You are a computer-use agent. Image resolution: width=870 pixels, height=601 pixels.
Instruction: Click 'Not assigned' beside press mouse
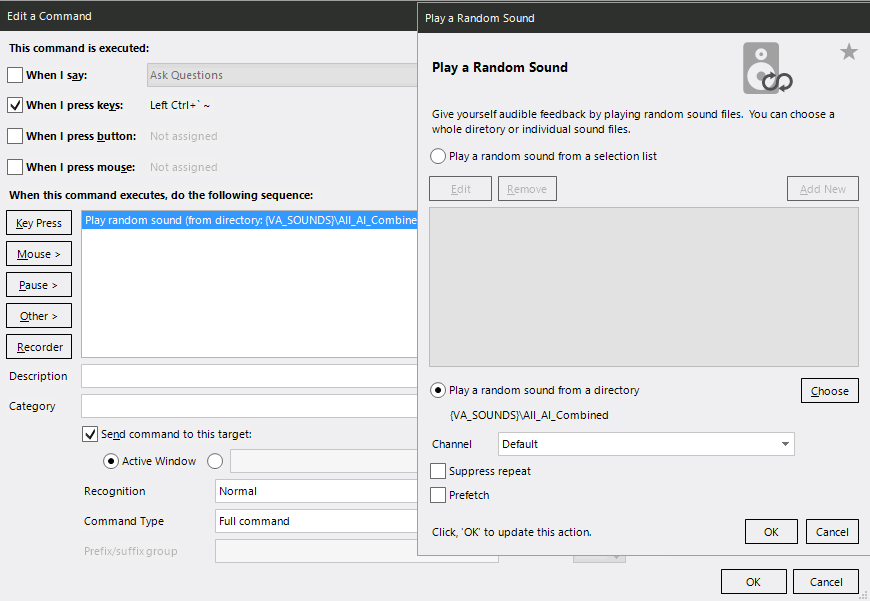(184, 167)
